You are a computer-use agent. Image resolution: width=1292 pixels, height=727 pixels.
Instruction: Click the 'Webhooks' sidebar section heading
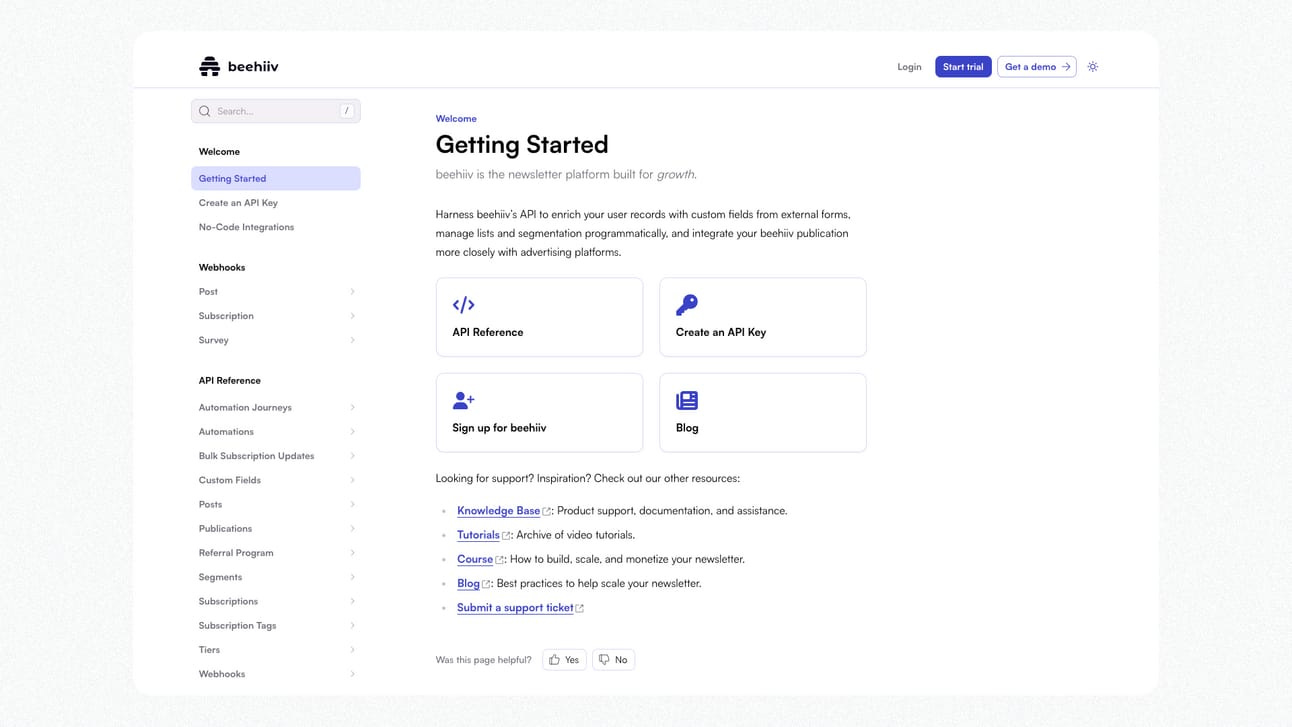(x=222, y=268)
